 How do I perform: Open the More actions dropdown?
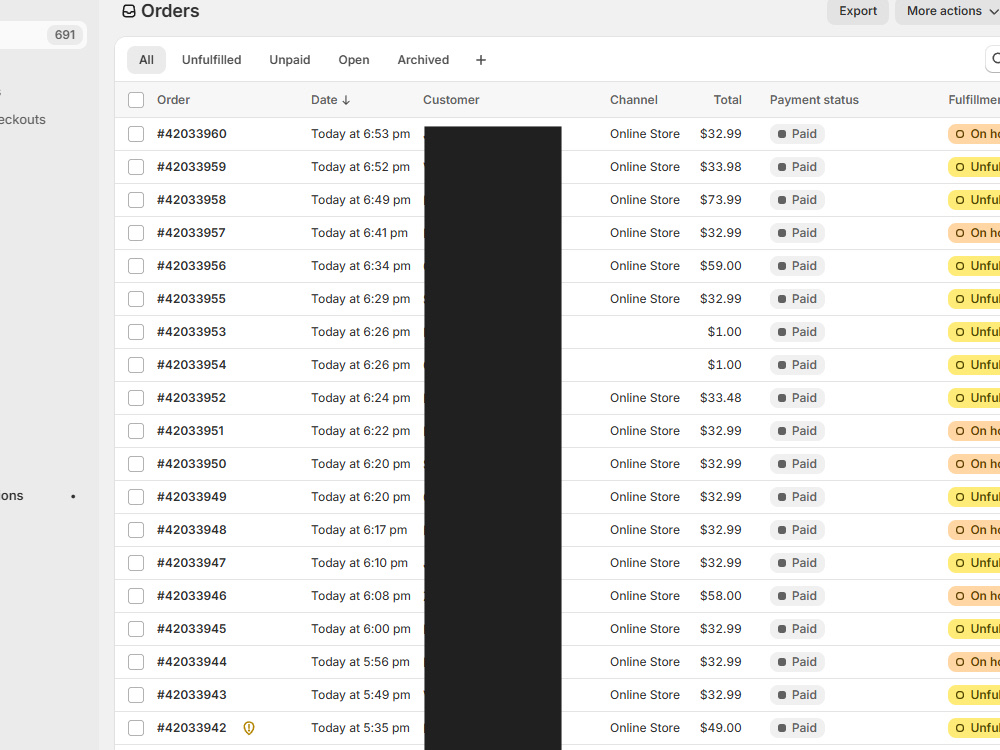(949, 11)
